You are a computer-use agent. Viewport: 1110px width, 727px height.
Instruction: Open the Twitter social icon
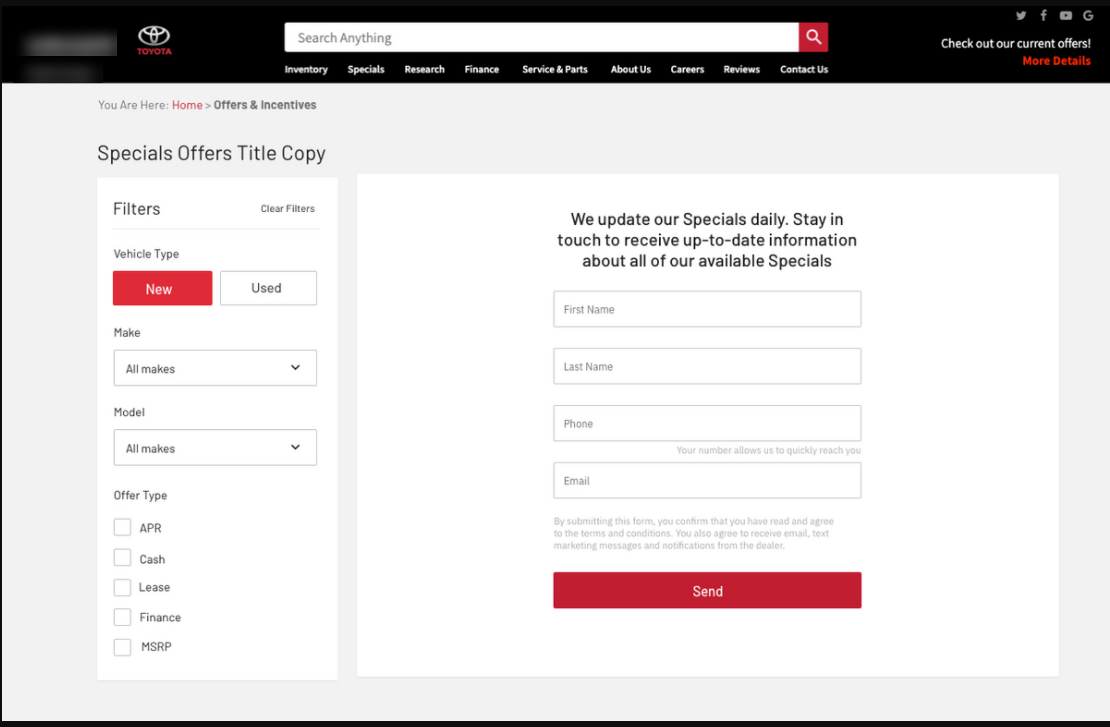(1021, 15)
